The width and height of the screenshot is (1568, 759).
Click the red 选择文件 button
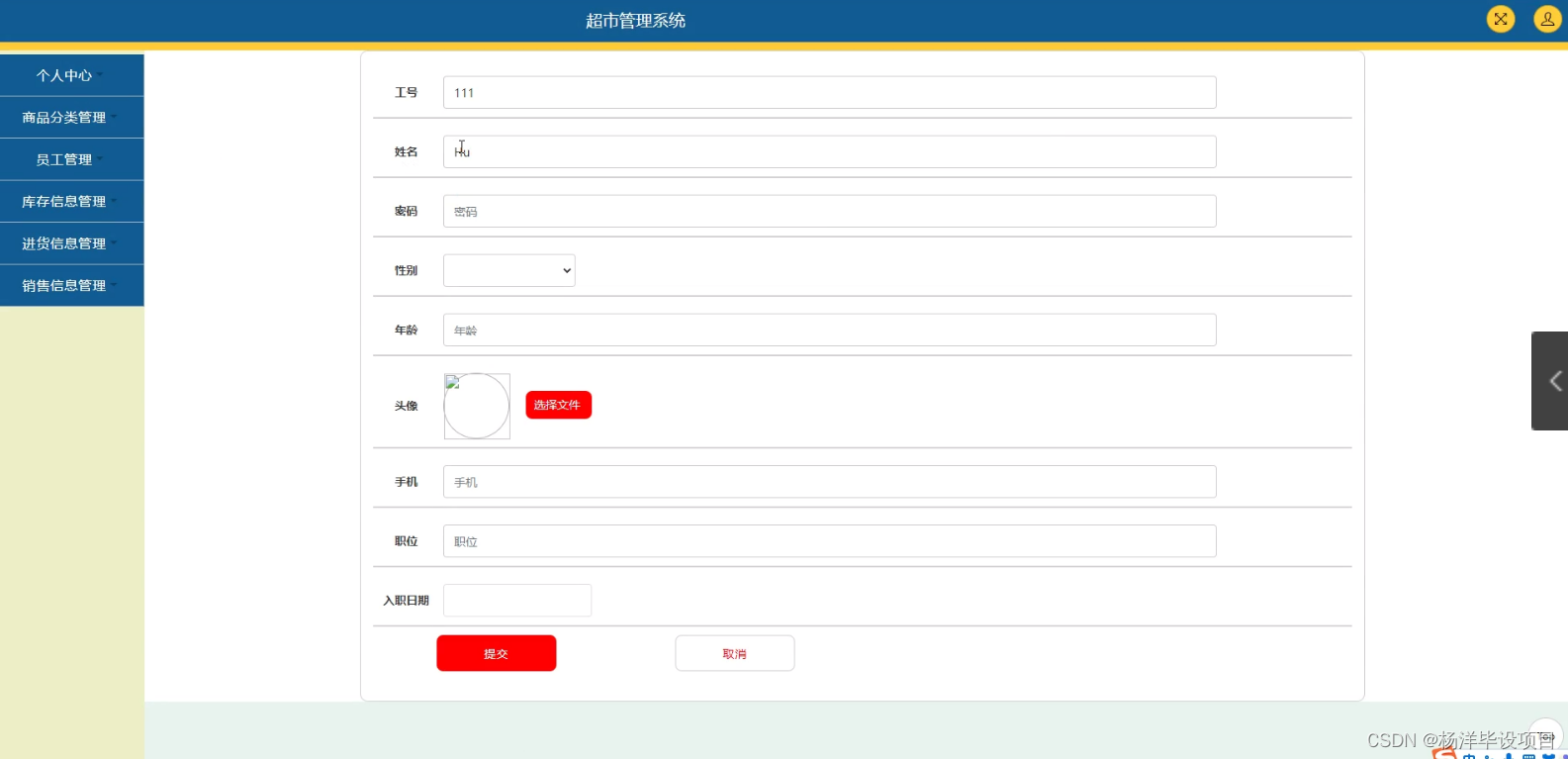click(558, 405)
